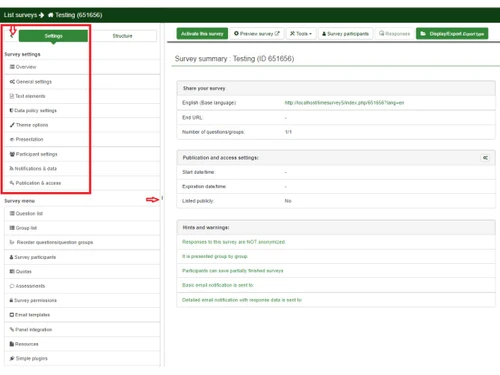Open Question list in survey menu
500x375 pixels.
coord(82,213)
